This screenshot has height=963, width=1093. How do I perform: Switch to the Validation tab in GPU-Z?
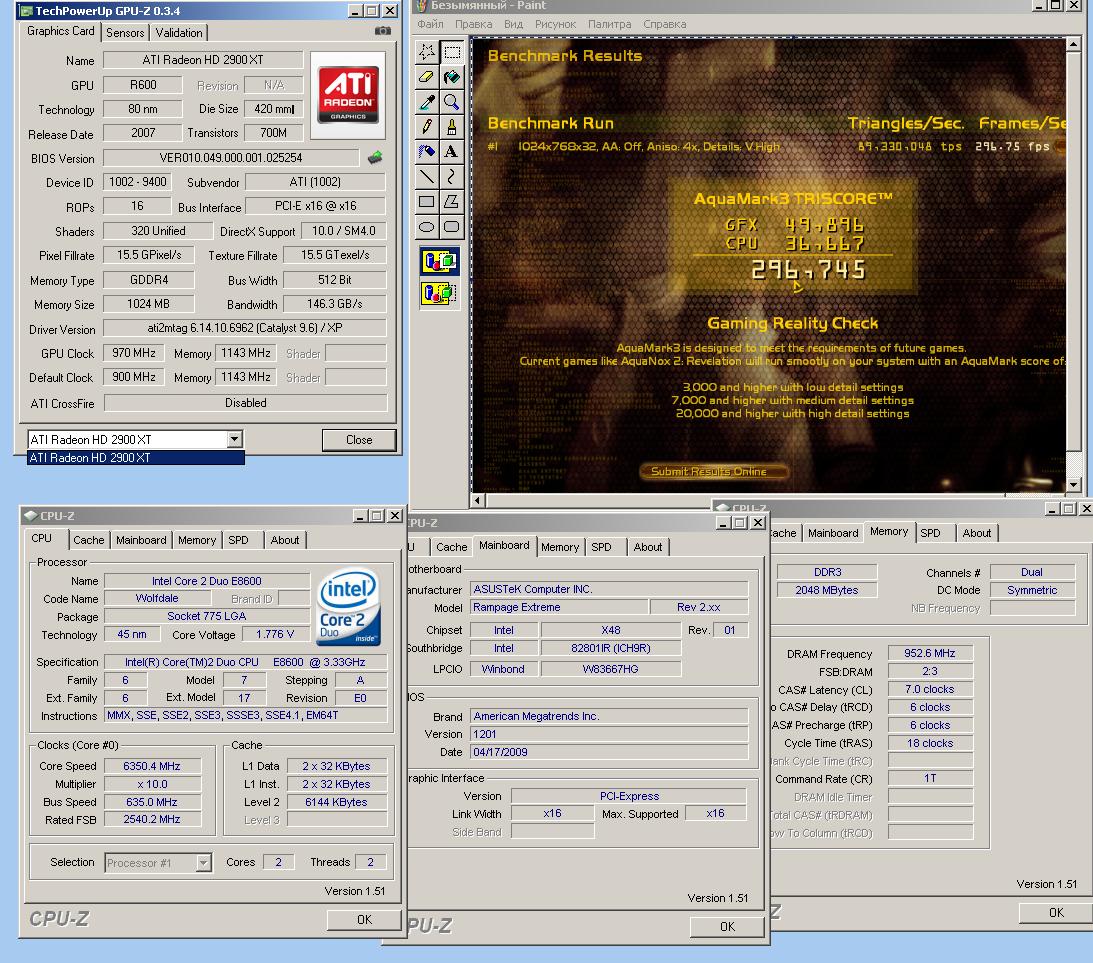click(179, 33)
